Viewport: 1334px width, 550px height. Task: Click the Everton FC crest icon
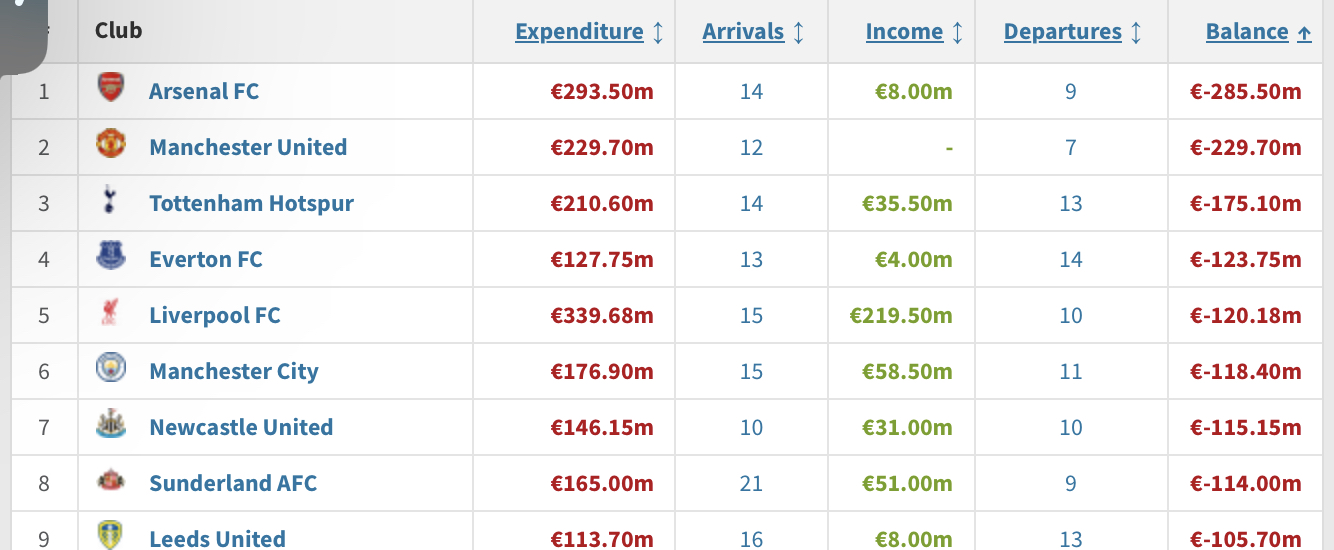point(110,256)
